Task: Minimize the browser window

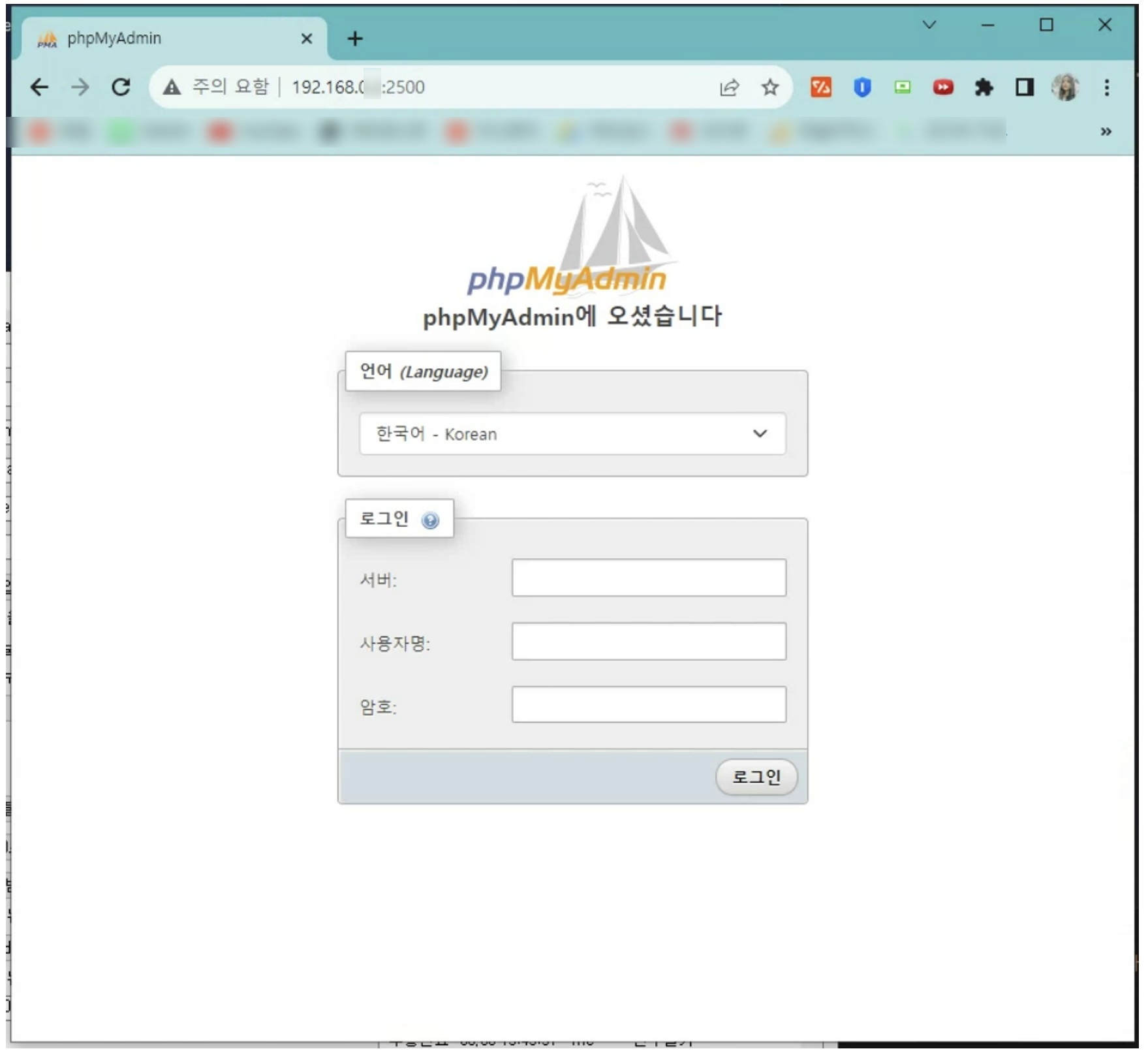Action: pyautogui.click(x=988, y=25)
